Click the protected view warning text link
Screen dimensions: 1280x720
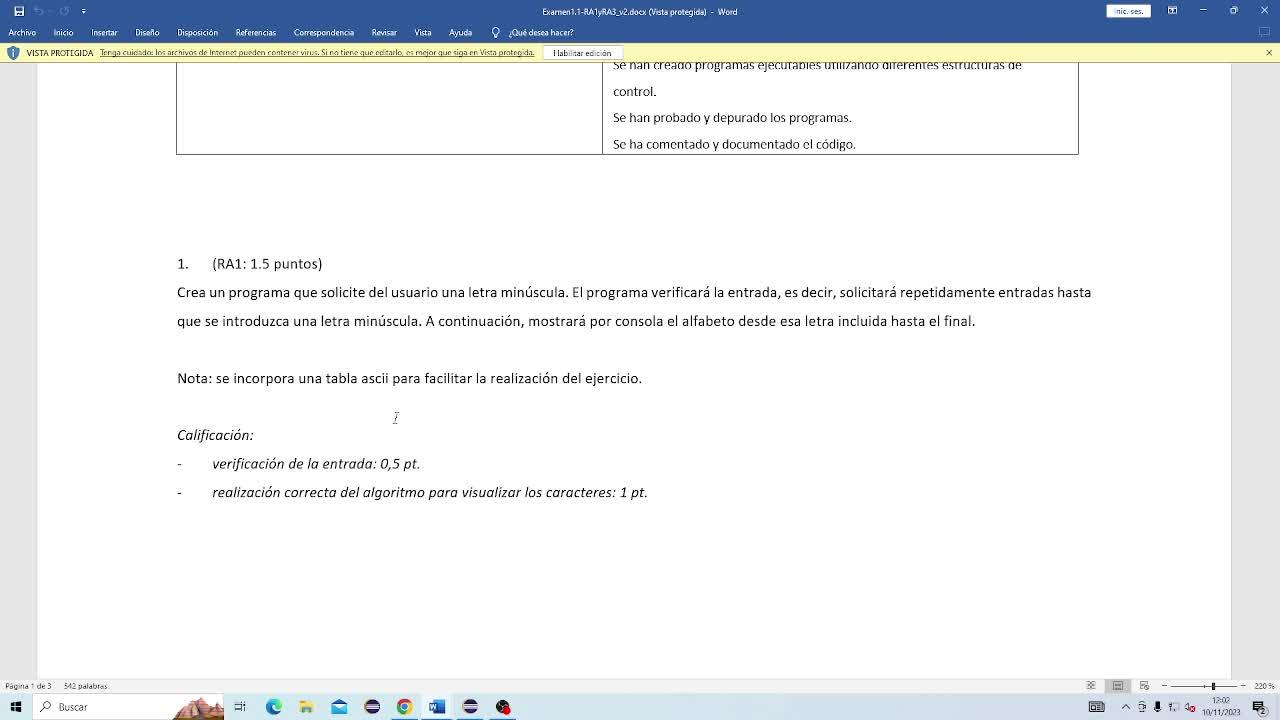click(317, 53)
